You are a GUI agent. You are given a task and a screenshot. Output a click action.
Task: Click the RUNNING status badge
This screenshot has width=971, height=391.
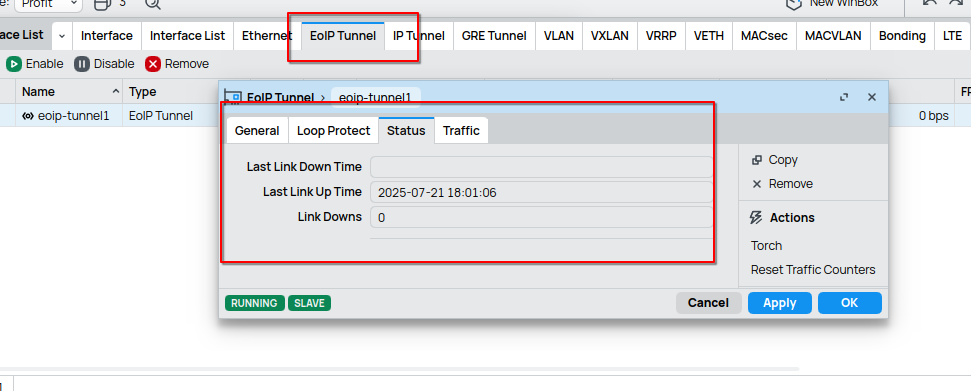coord(255,303)
